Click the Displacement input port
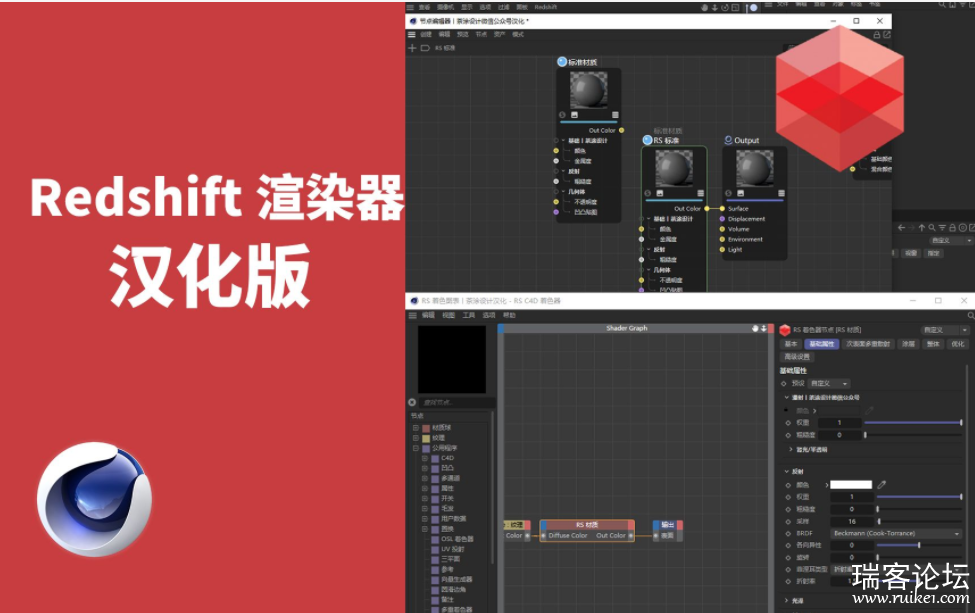 [x=722, y=219]
